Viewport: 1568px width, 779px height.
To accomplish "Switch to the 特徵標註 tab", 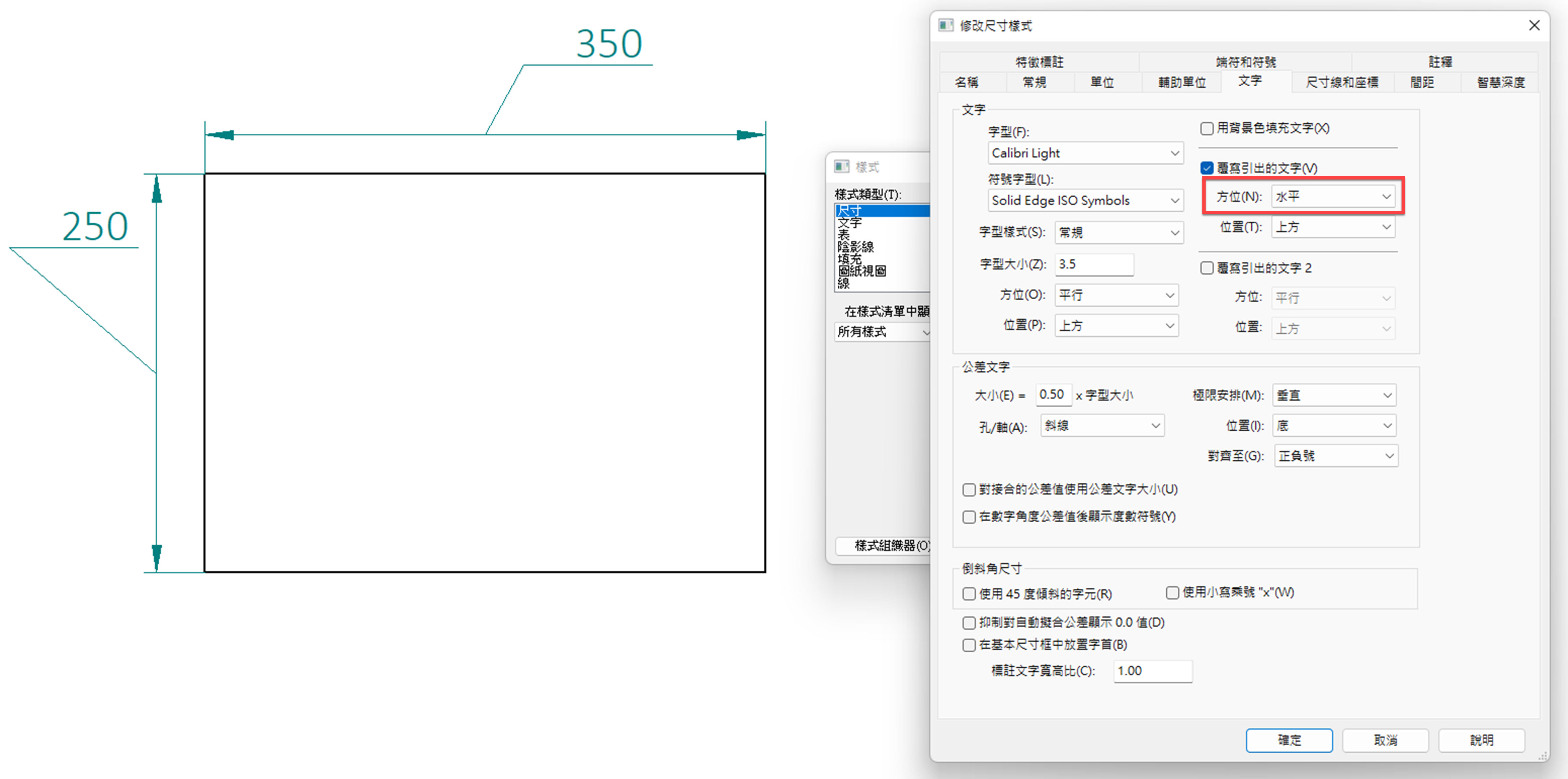I will click(1039, 62).
